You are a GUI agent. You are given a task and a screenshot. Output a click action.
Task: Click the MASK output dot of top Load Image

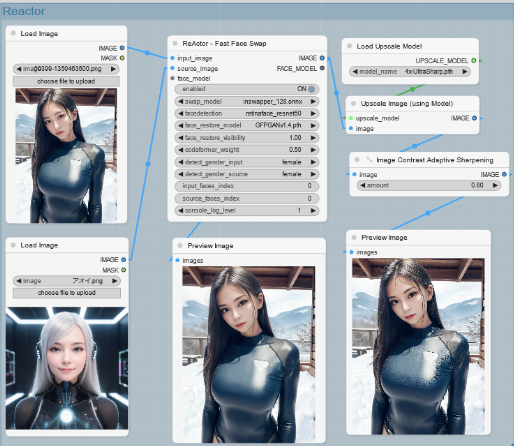coord(122,58)
